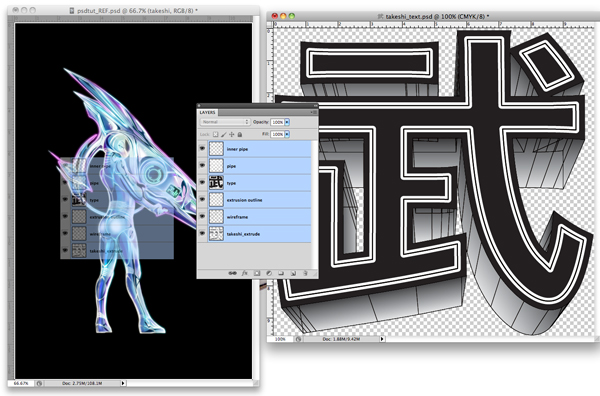This screenshot has height=396, width=600.
Task: Lock image pixels with the brush icon
Action: coord(224,134)
